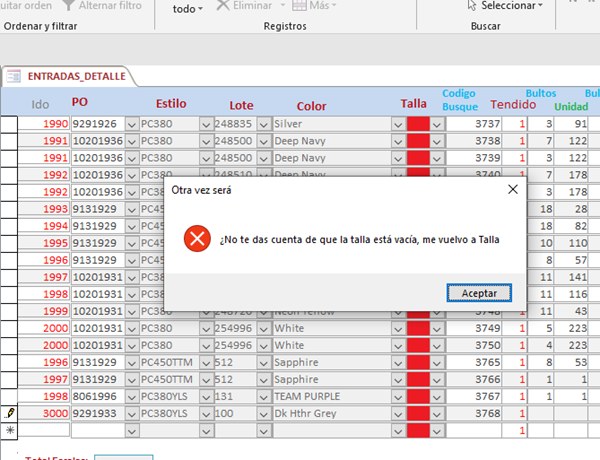Click the pencil edit marker beside row 3000

click(x=9, y=412)
